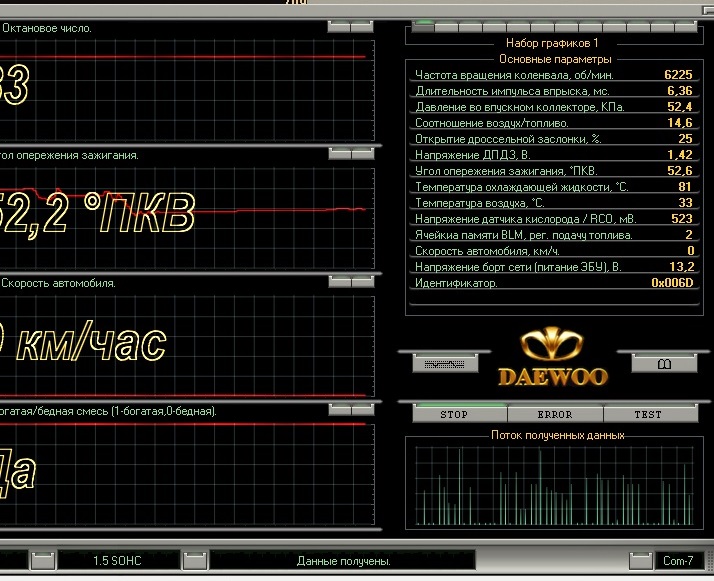This screenshot has height=581, width=714.
Task: Click the 0x006D identifier value
Action: 672,283
